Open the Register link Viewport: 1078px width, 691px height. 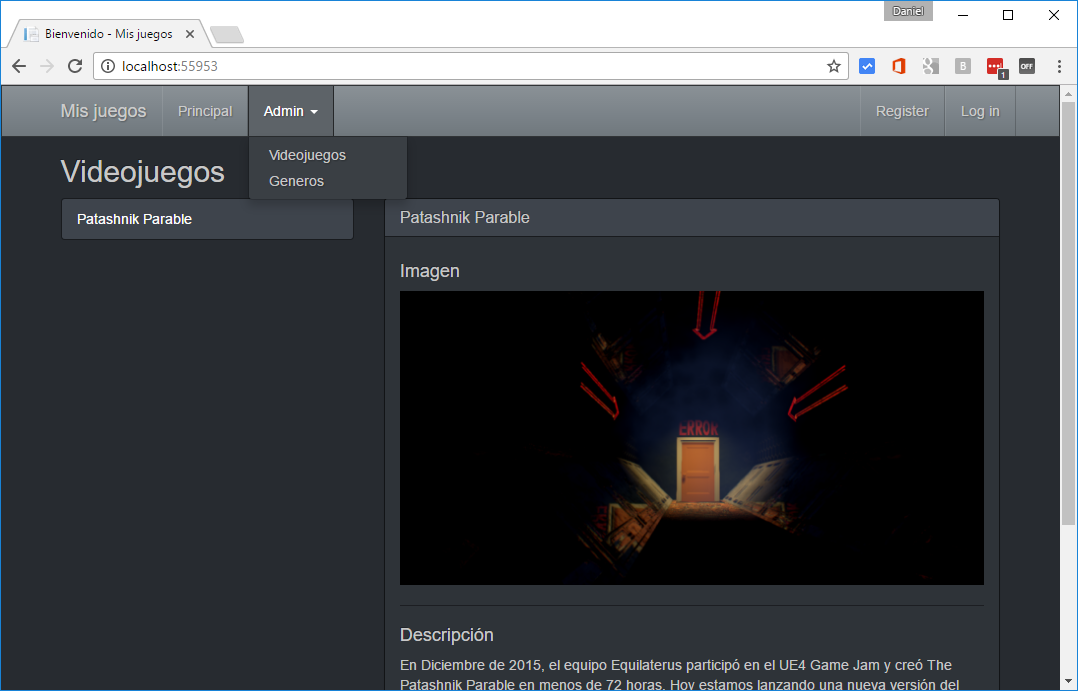tap(902, 111)
